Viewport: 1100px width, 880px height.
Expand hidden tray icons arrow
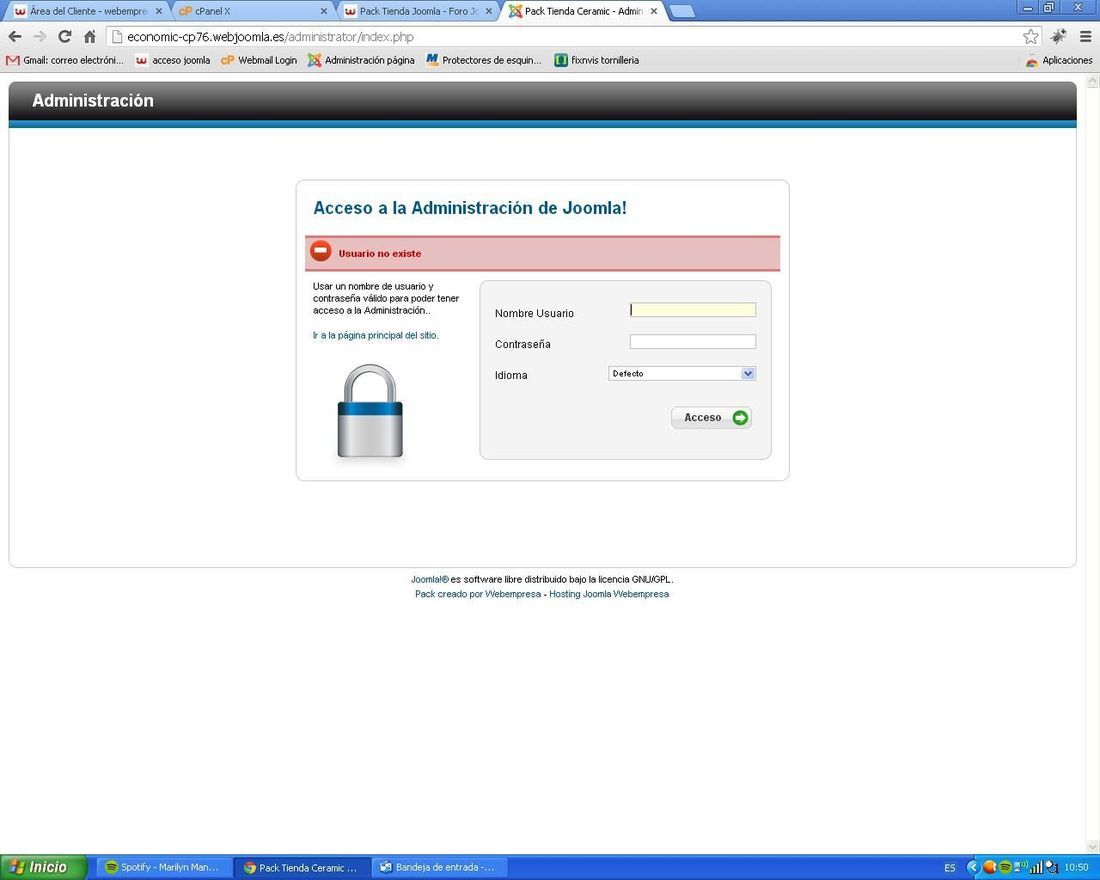pos(972,867)
